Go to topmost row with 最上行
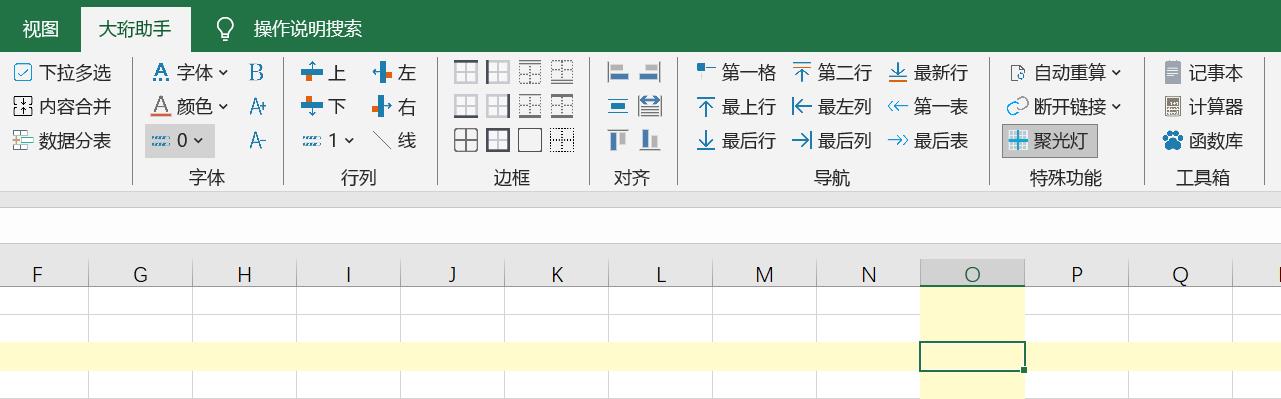The image size is (1281, 399). click(x=736, y=107)
